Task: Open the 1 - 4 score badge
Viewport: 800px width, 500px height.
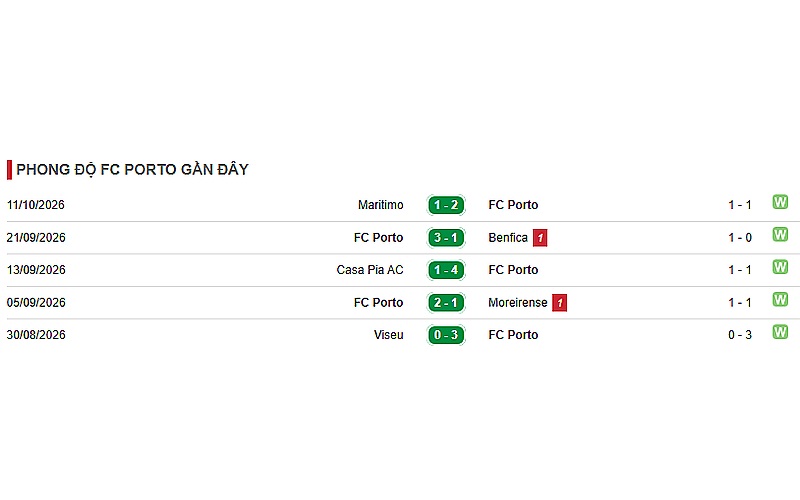Action: pyautogui.click(x=446, y=270)
